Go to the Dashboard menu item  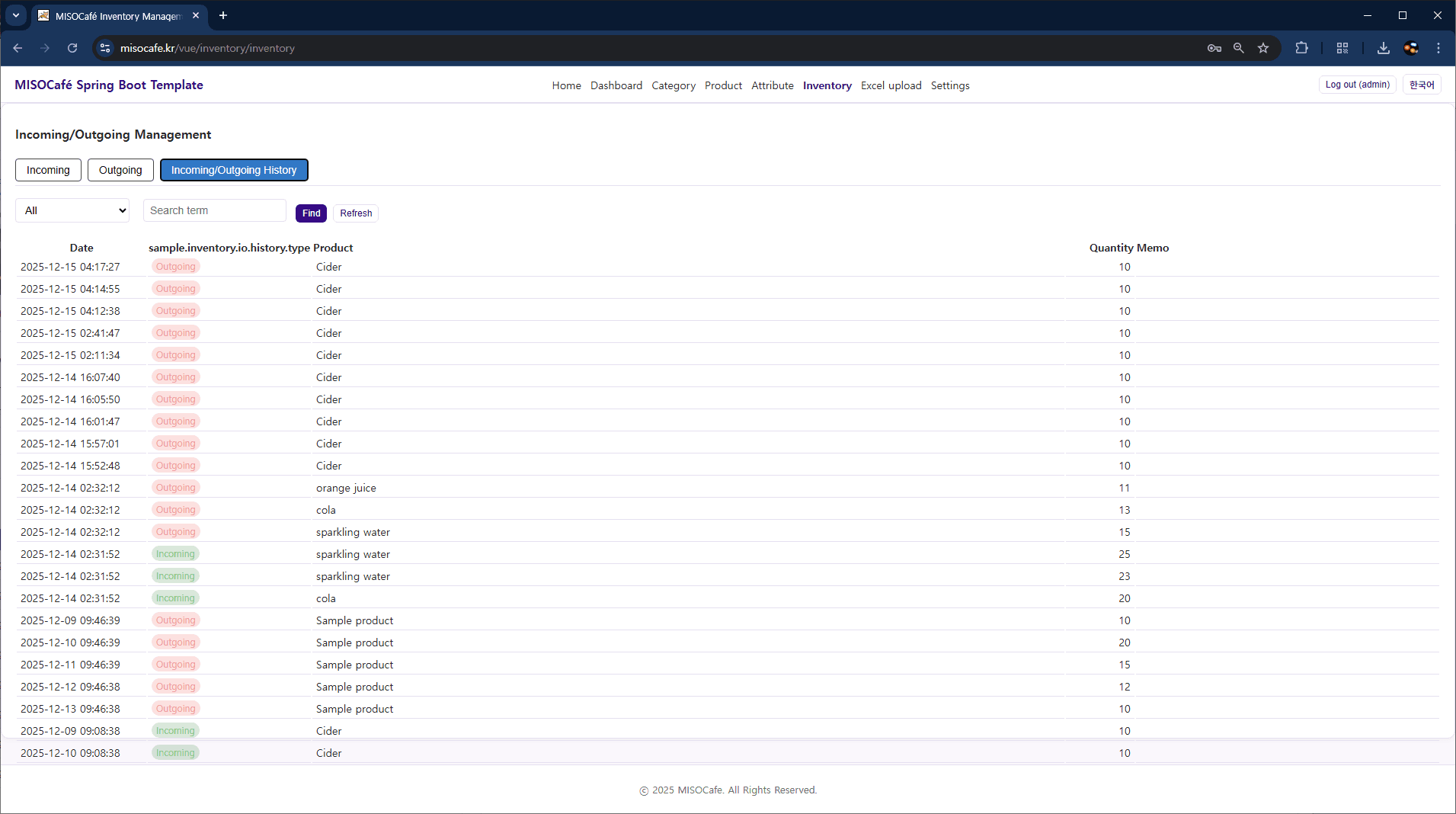tap(616, 85)
